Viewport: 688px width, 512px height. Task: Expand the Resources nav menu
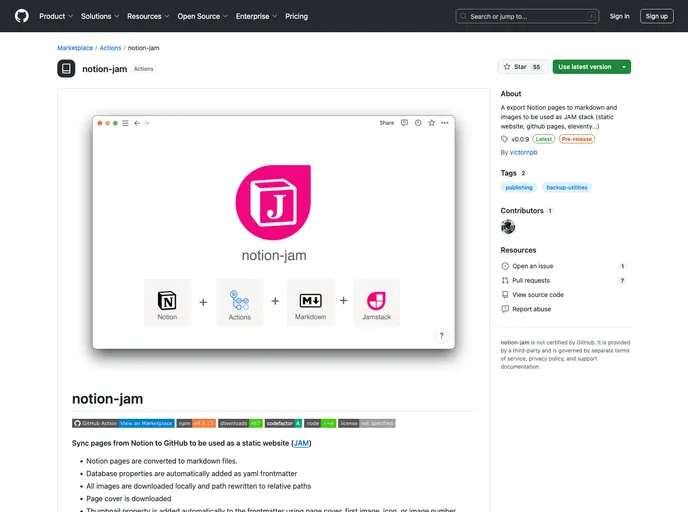point(148,16)
